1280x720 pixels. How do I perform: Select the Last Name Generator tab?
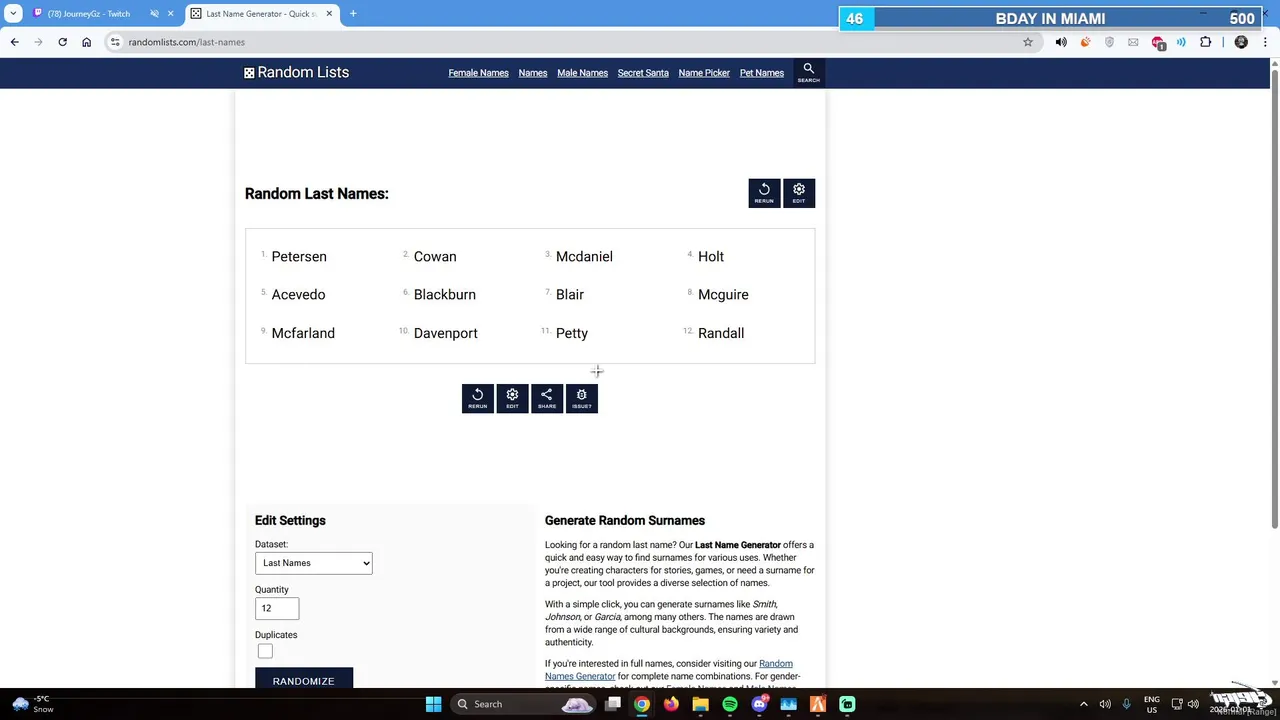261,14
